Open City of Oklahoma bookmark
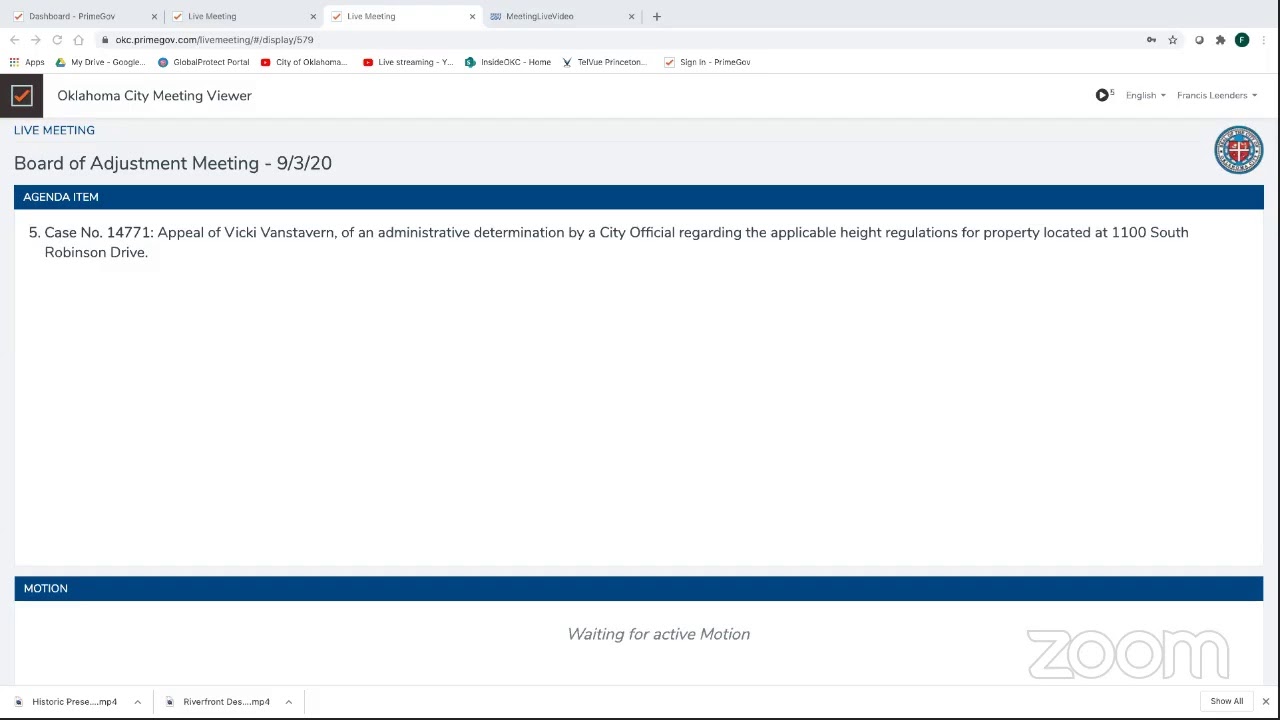The width and height of the screenshot is (1280, 720). click(304, 62)
